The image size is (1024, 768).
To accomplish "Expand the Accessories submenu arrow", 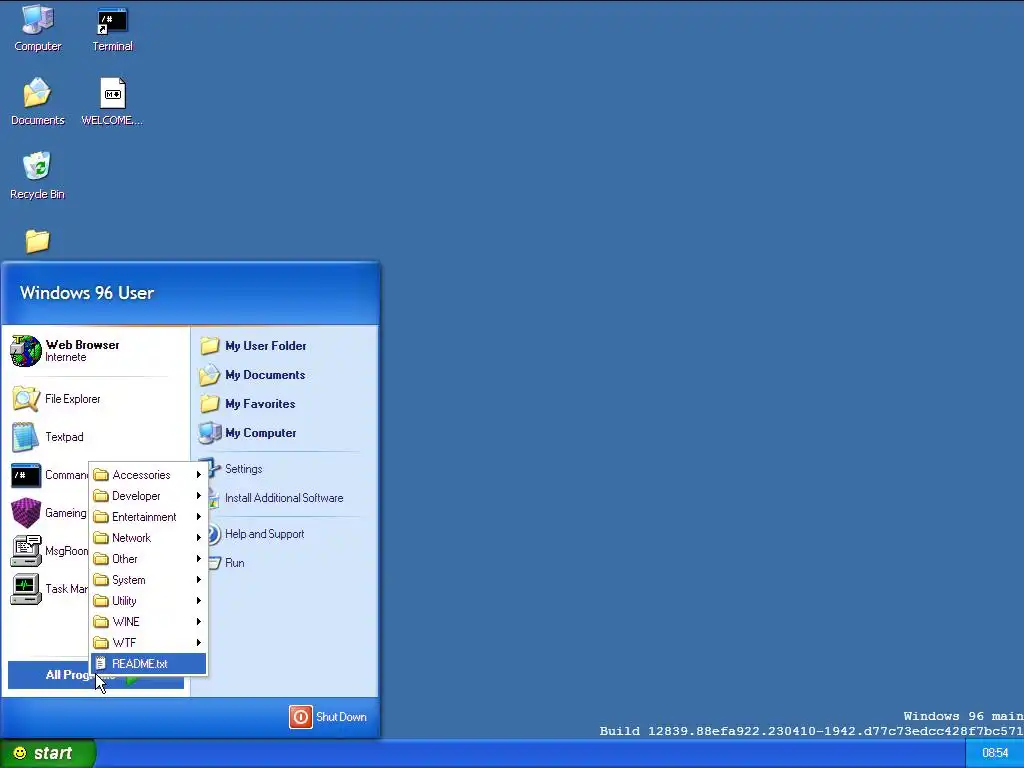I will click(199, 475).
